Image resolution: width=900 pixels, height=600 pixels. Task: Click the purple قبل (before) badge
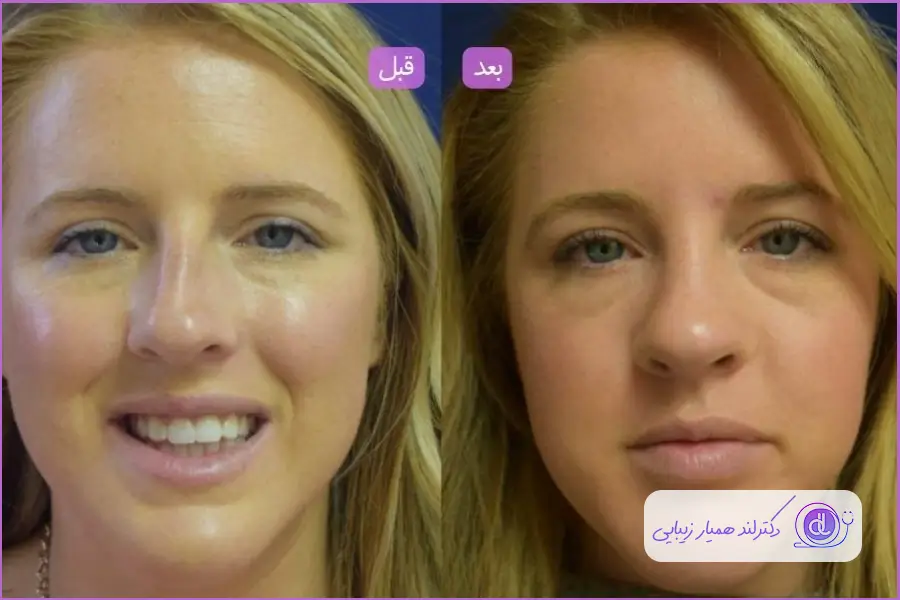pos(397,68)
